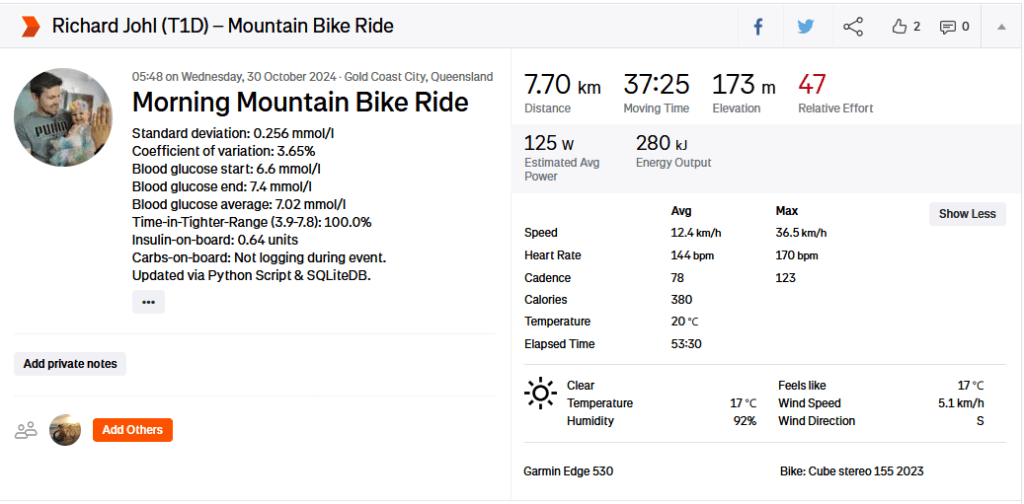Click the Morning Mountain Bike Ride title
The height and width of the screenshot is (504, 1024).
click(x=300, y=103)
